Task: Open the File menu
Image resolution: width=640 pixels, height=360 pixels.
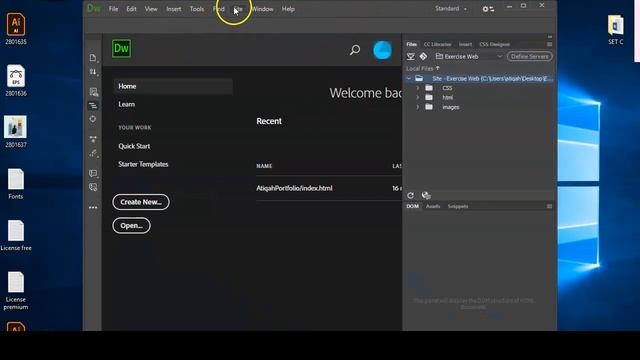Action: coord(113,9)
